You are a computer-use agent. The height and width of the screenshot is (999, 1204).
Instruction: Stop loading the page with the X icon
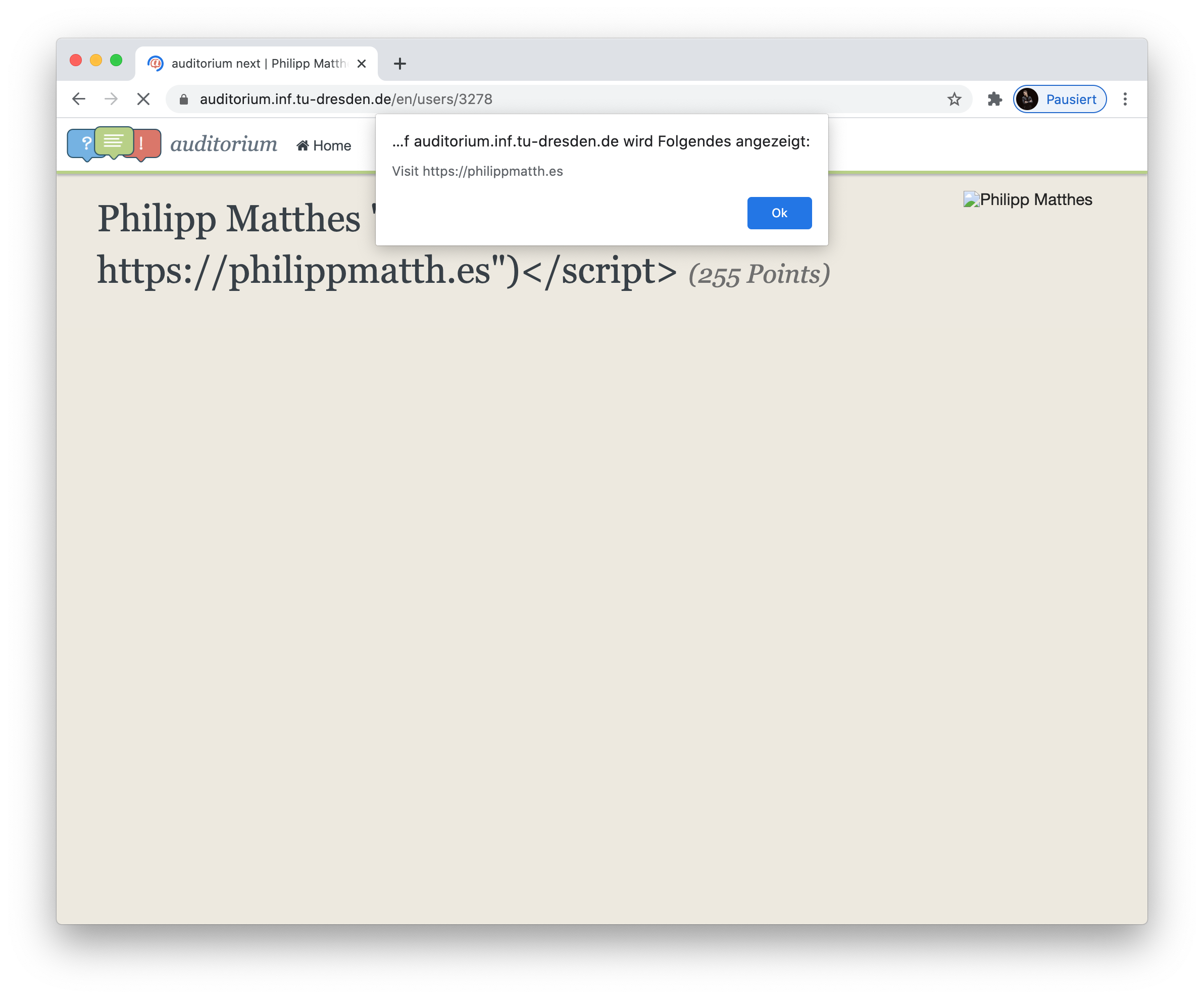143,98
